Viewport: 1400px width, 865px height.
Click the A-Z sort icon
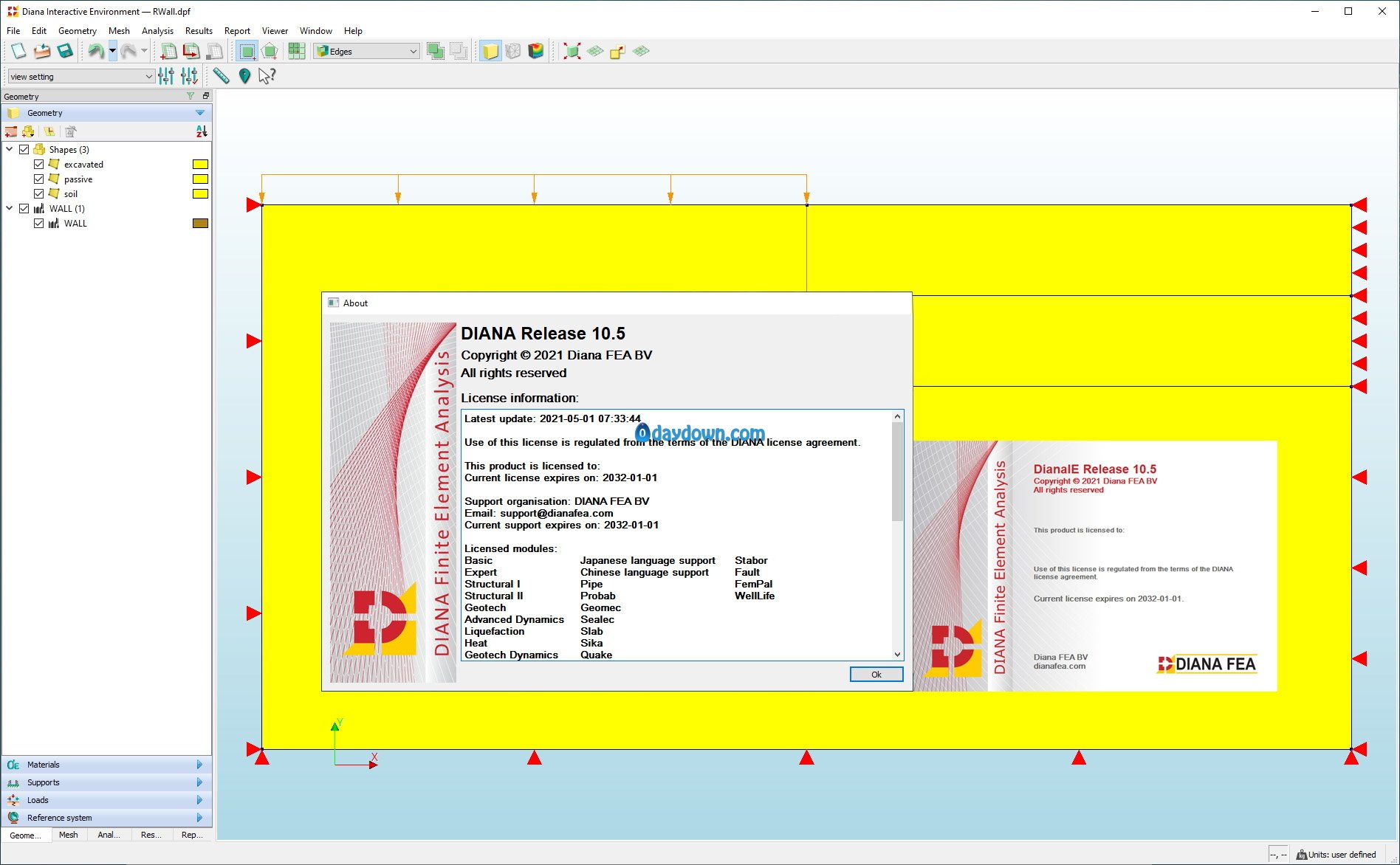(202, 131)
